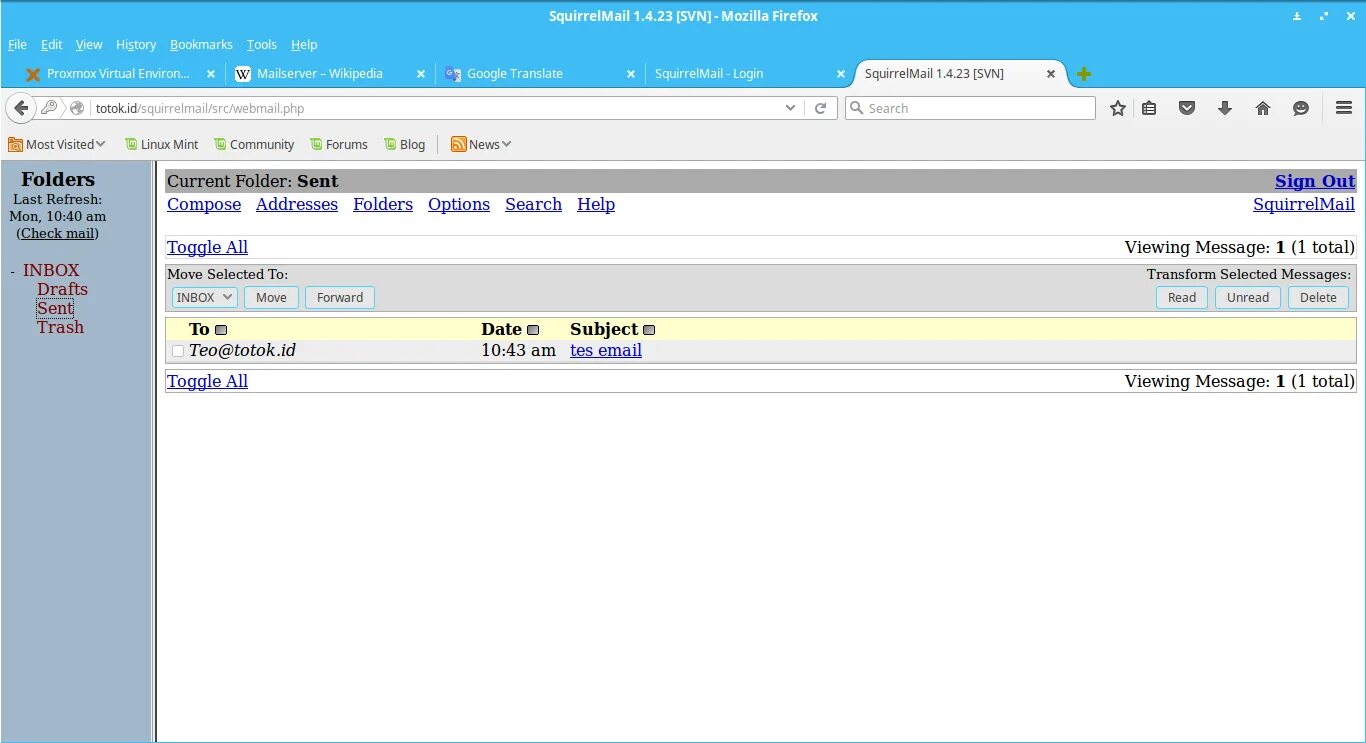This screenshot has height=743, width=1366.
Task: Open the Edit menu
Action: pos(51,45)
